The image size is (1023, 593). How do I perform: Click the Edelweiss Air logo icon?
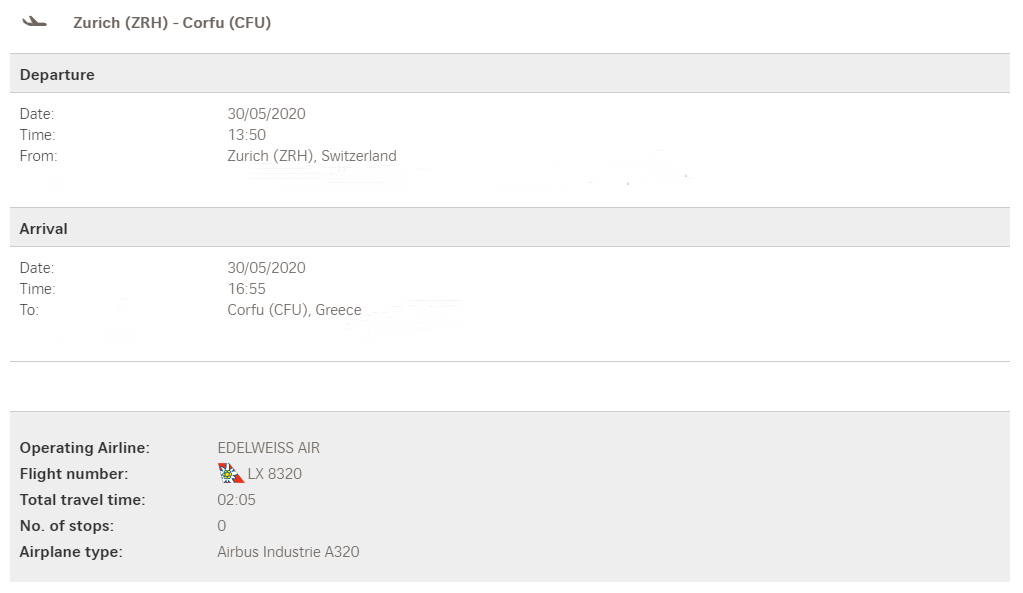231,473
